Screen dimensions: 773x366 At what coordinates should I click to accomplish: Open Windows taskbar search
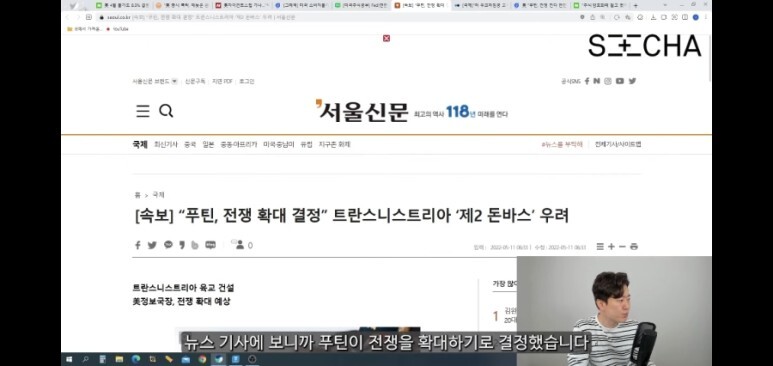(85, 359)
